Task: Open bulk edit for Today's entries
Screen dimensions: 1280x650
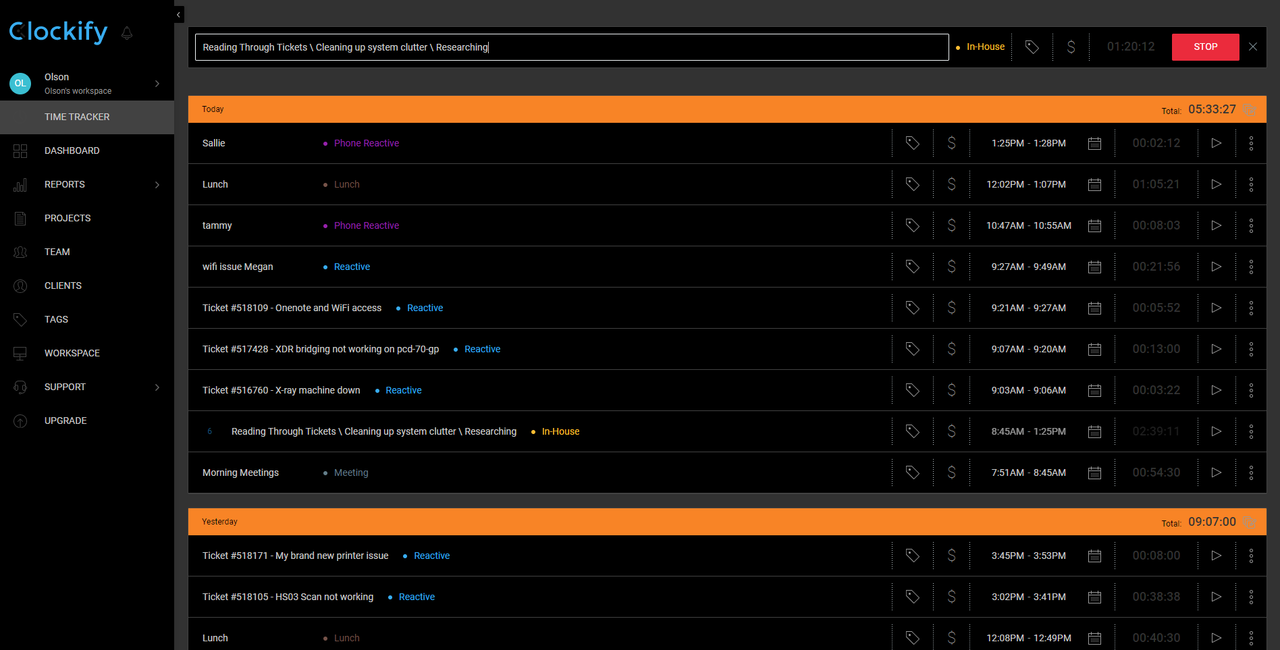Action: click(x=1251, y=109)
